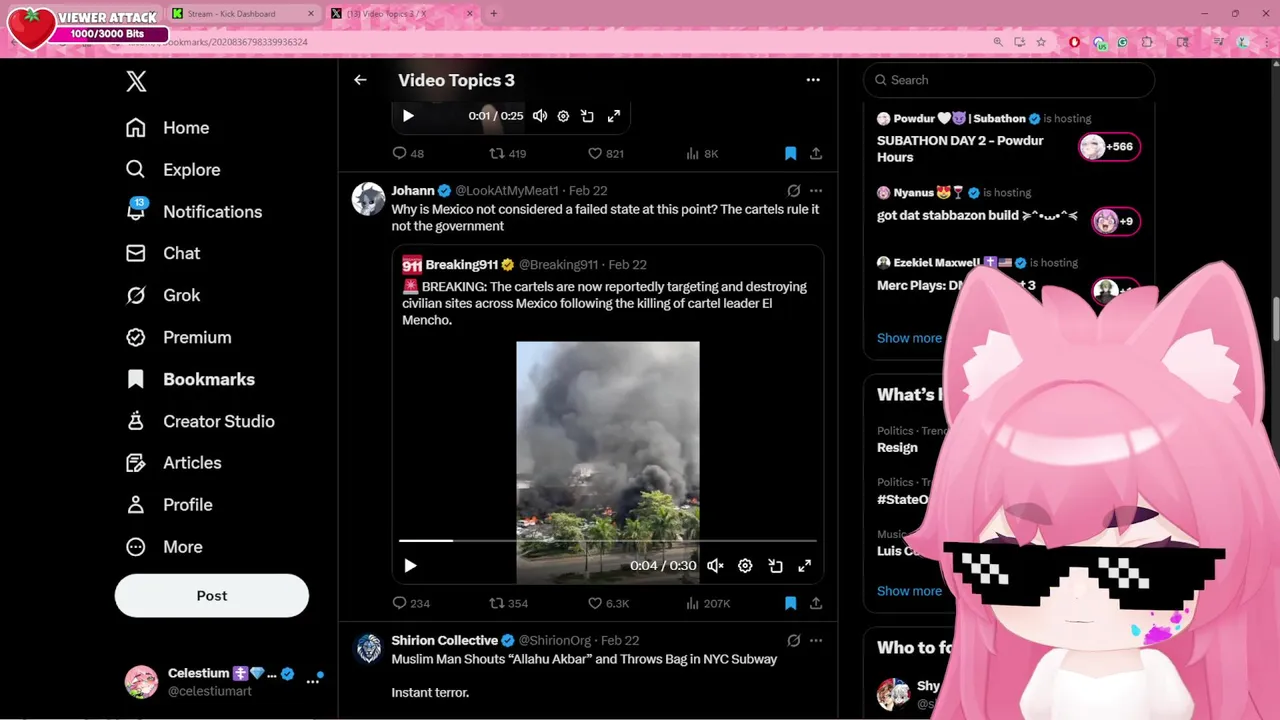Play the top video at 0:01 / 0:25
This screenshot has height=720, width=1280.
pyautogui.click(x=408, y=116)
